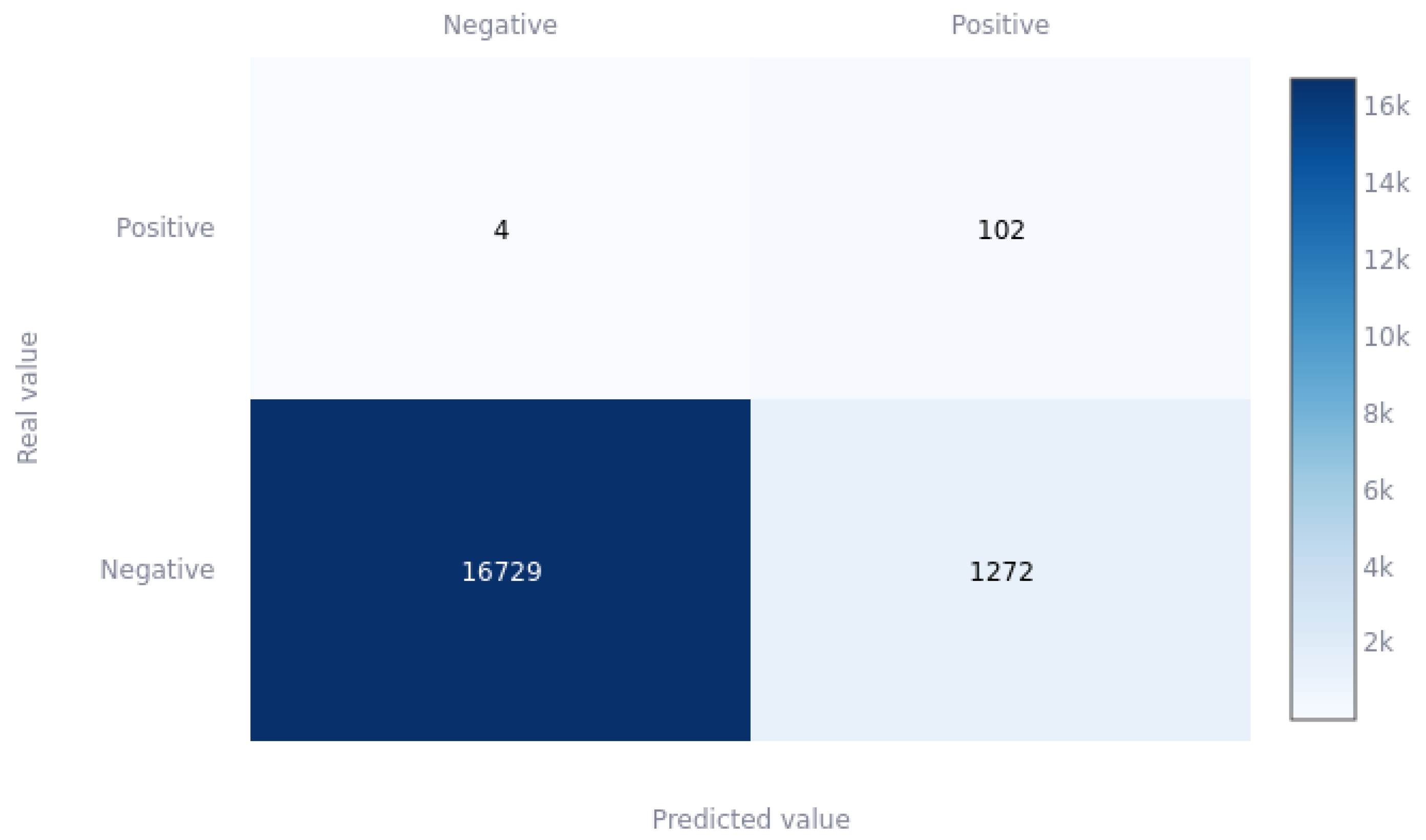
Task: Click the cell showing 16729
Action: point(500,570)
